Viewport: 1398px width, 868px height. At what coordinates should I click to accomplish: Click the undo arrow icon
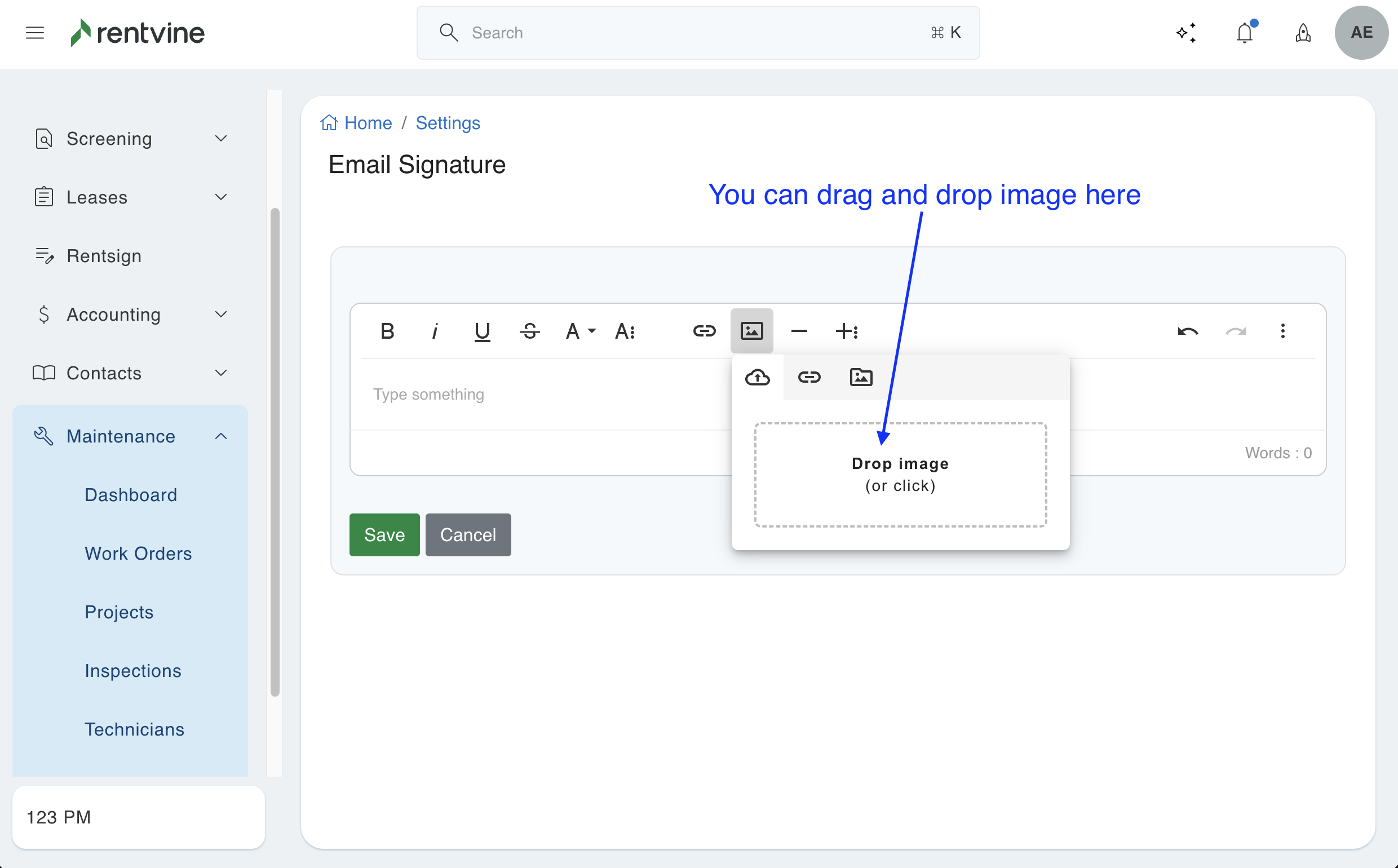[1187, 331]
